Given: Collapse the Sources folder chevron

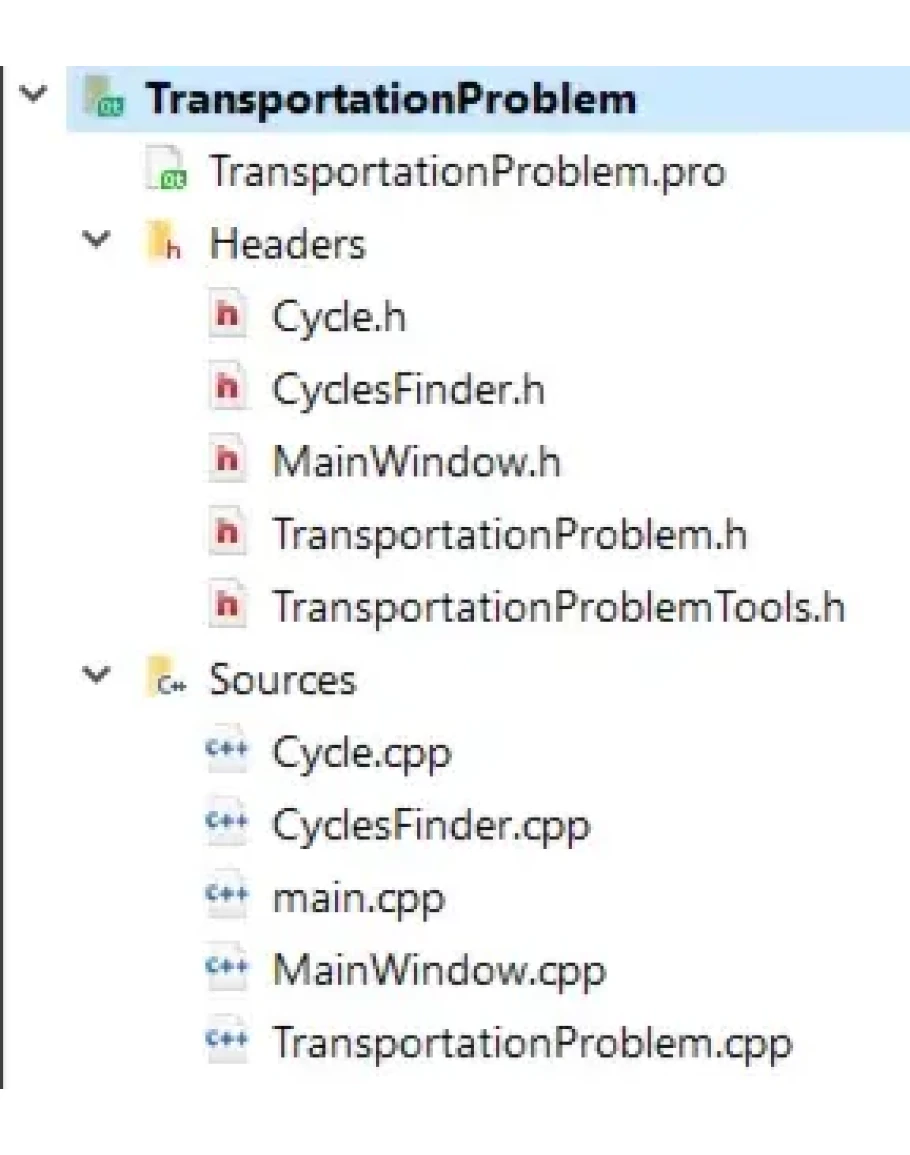Looking at the screenshot, I should 97,679.
